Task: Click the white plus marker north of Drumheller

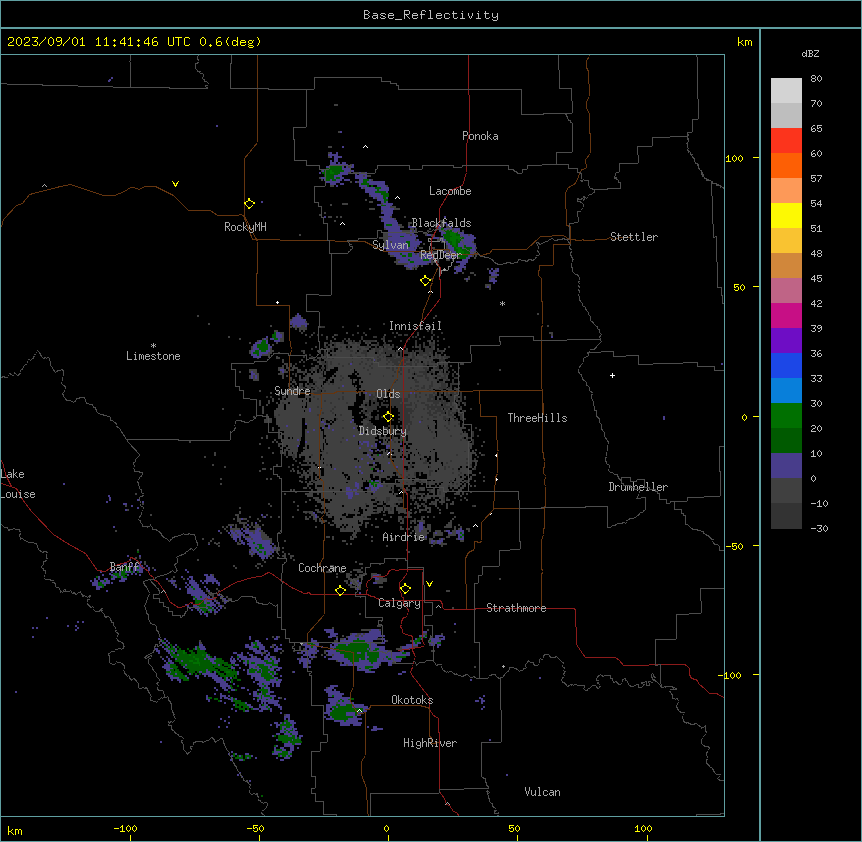Action: (612, 375)
